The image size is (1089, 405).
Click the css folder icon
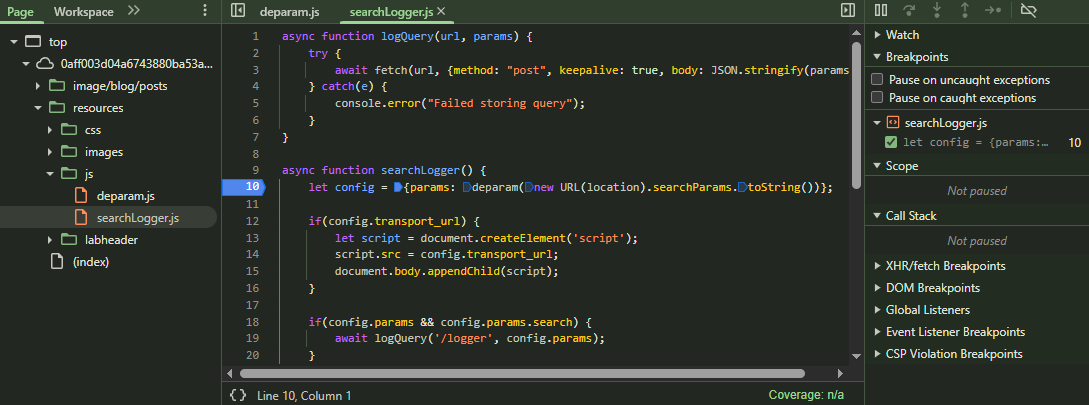click(69, 130)
